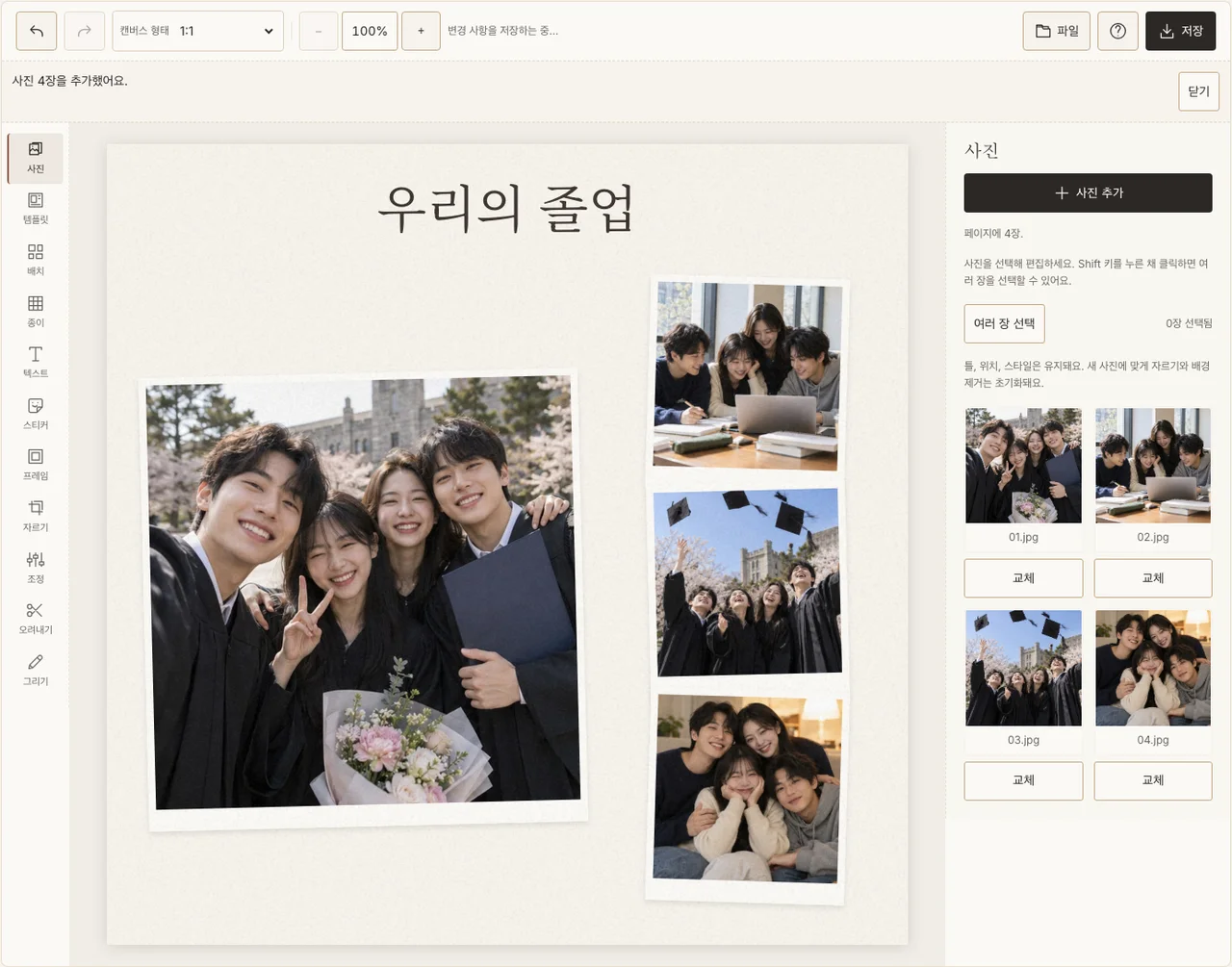This screenshot has height=967, width=1232.
Task: Select the indoor sofa group photo on canvas
Action: coord(747,795)
